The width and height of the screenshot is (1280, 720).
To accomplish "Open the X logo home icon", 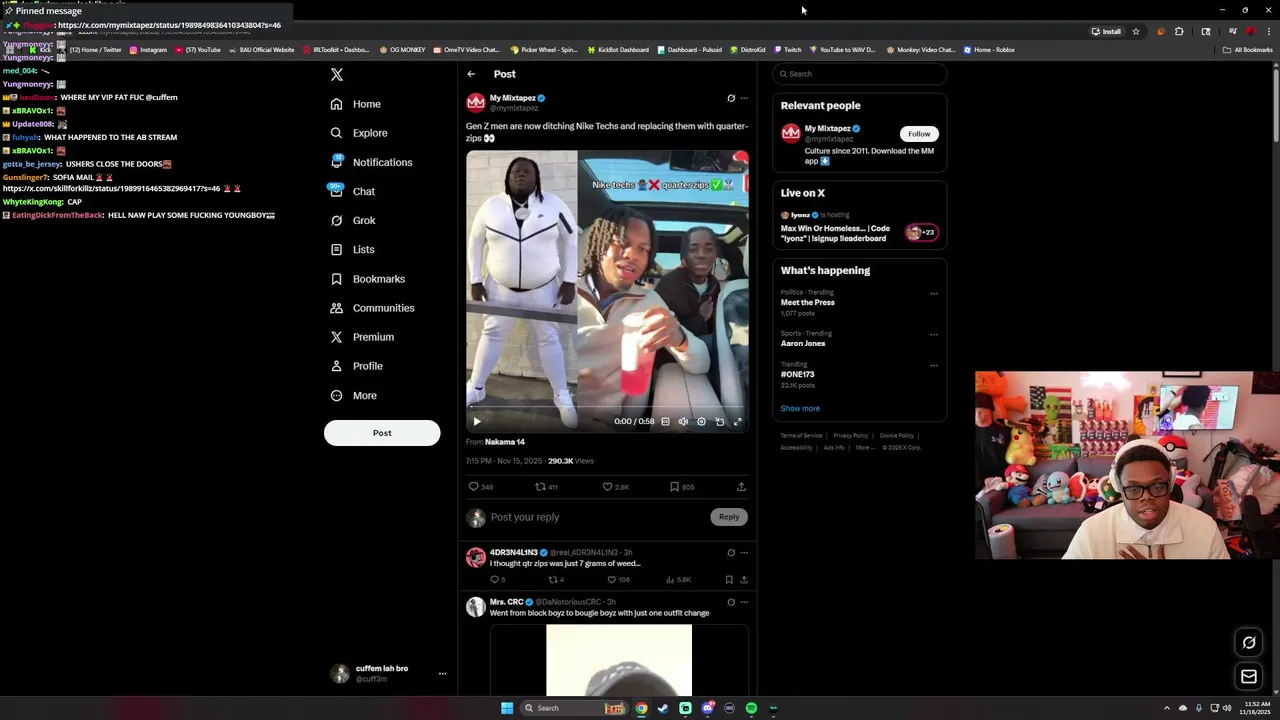I will point(337,75).
